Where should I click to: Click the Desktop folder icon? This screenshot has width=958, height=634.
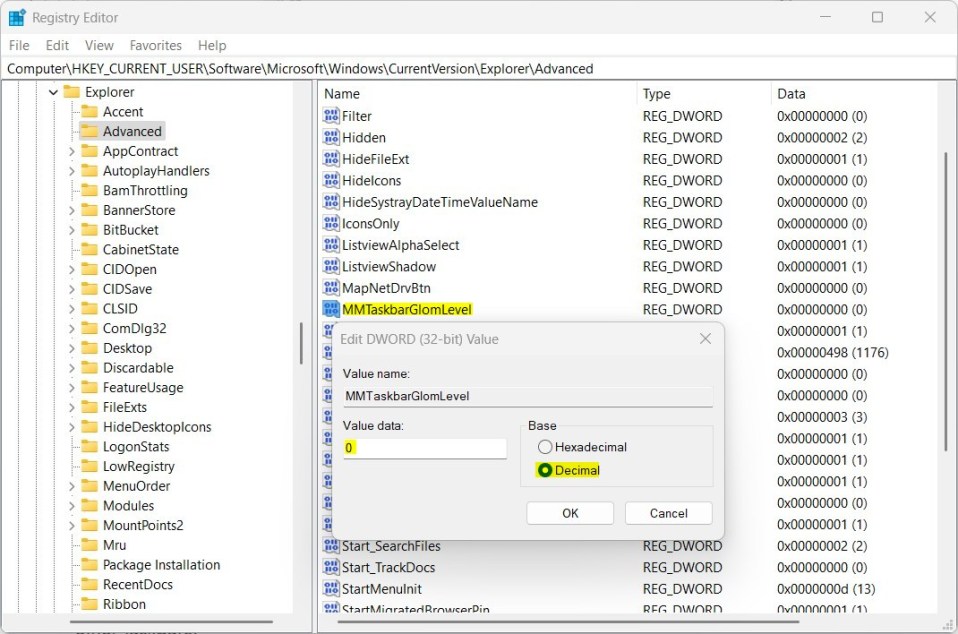click(89, 348)
